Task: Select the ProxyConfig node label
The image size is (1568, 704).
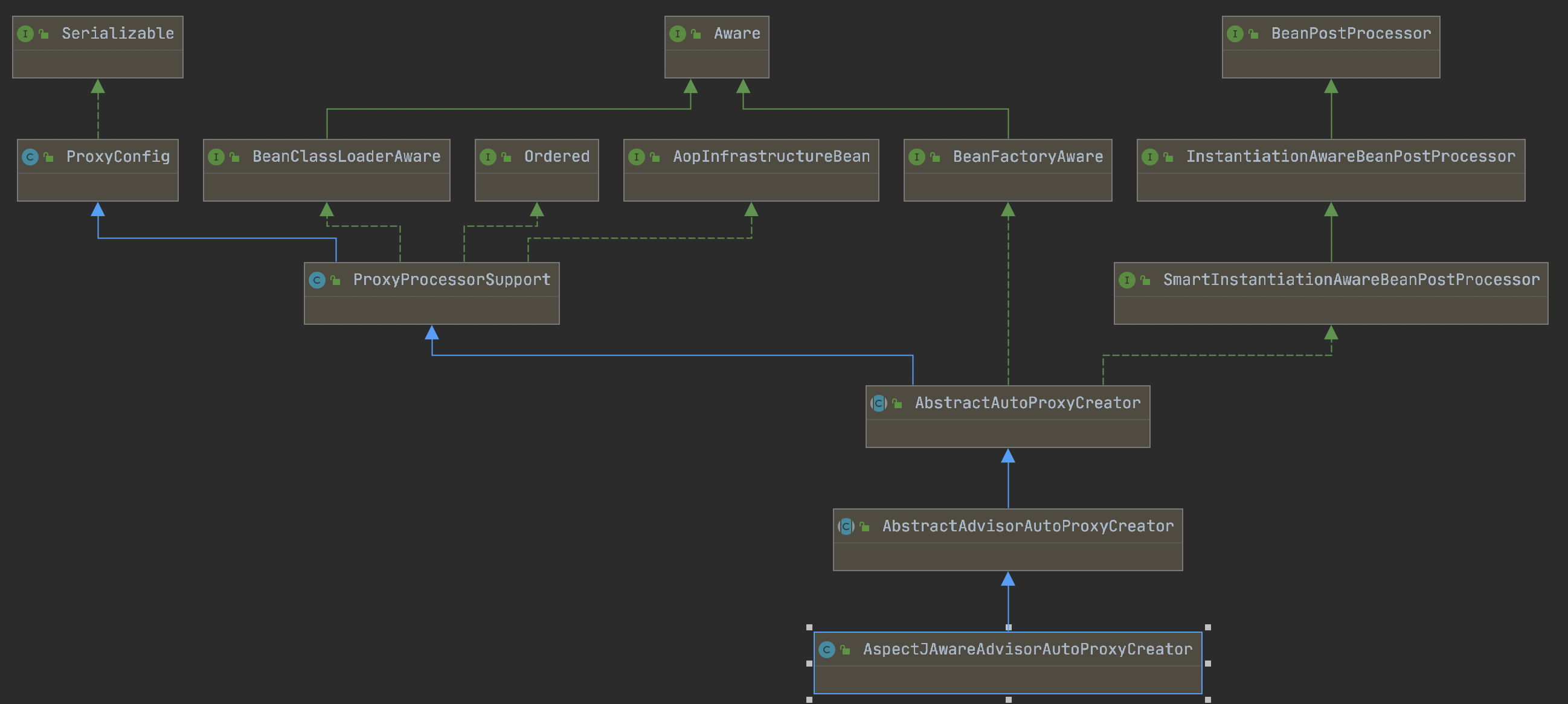Action: point(118,157)
